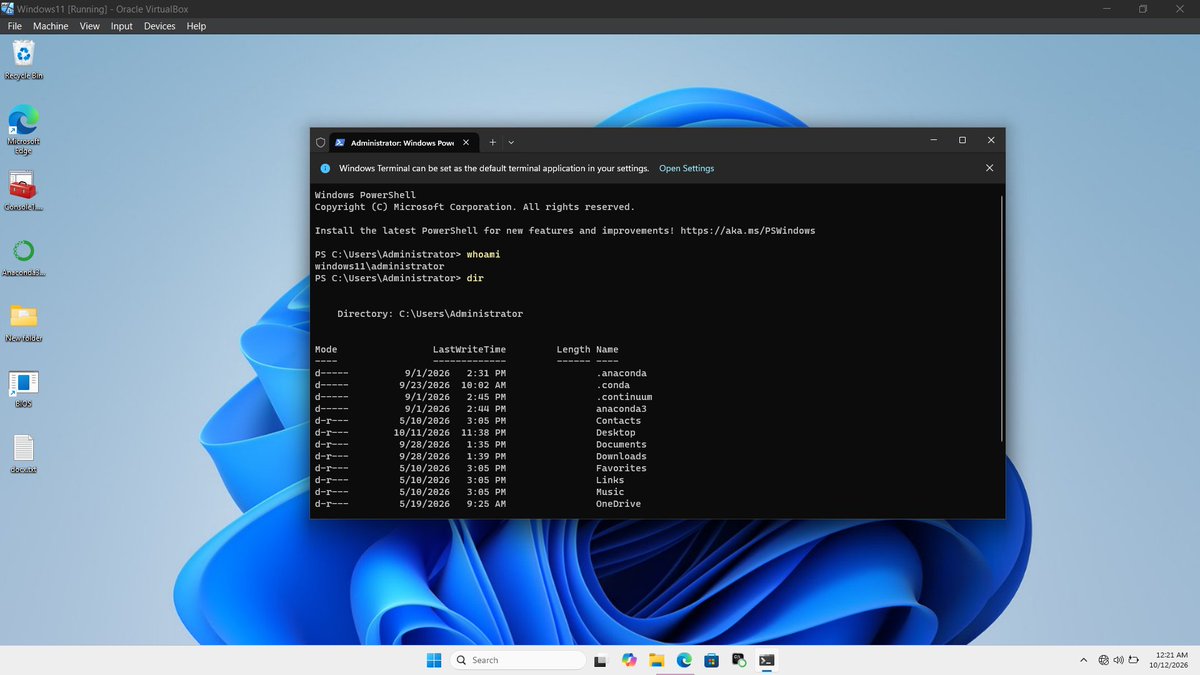This screenshot has width=1200, height=675.
Task: Open the Recycle Bin desktop icon
Action: pos(24,59)
